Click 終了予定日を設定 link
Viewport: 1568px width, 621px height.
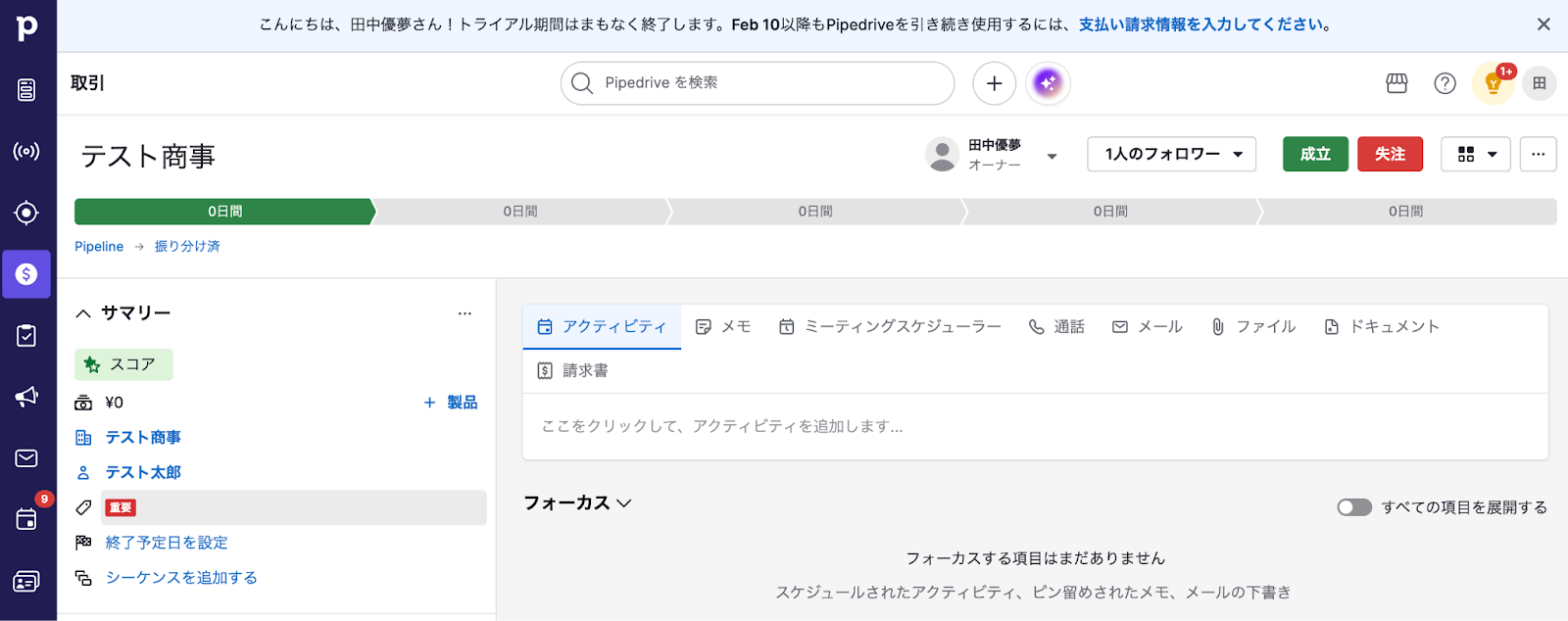pos(167,543)
